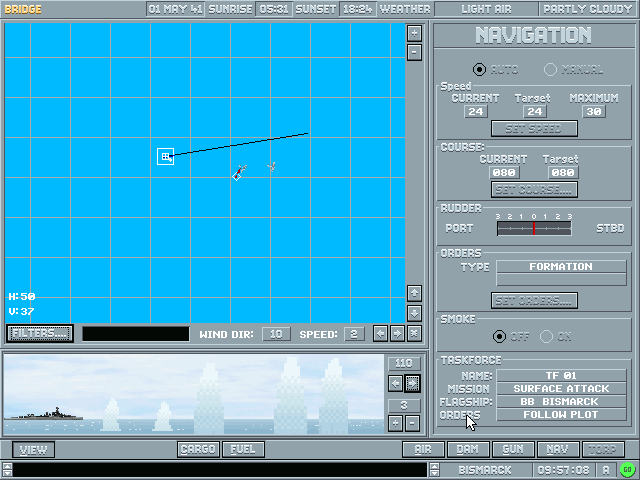Open the FILTERS dialog
The image size is (640, 480).
coord(40,333)
